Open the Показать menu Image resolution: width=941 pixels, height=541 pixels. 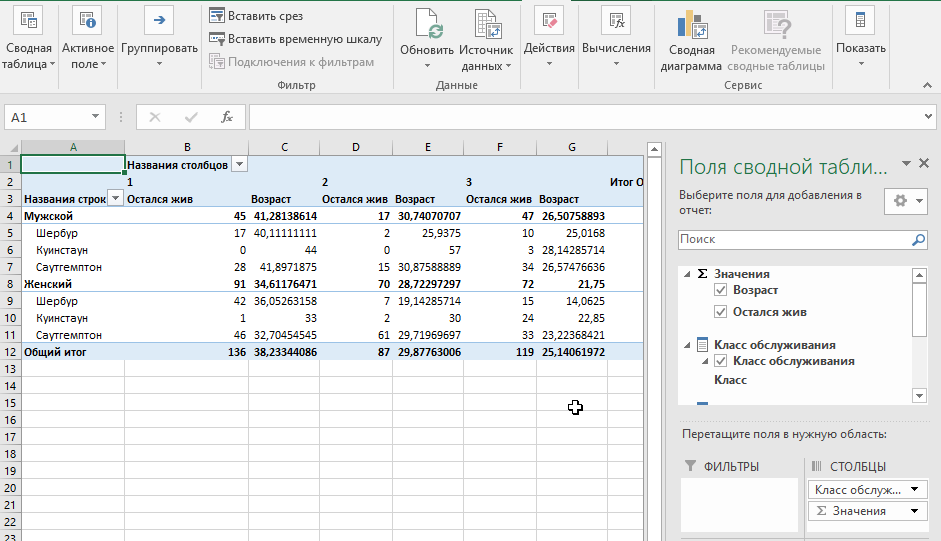pyautogui.click(x=861, y=39)
